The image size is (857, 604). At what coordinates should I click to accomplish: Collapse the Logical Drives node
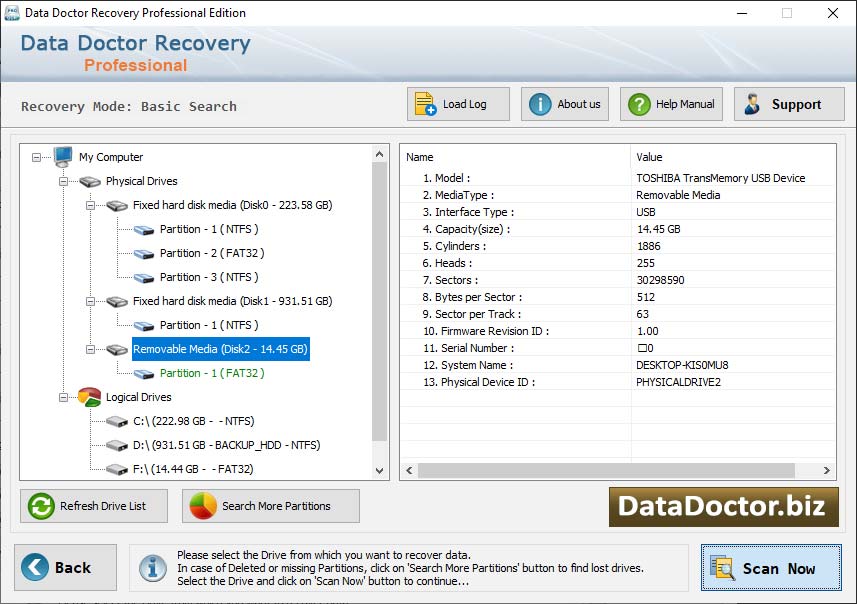[63, 397]
